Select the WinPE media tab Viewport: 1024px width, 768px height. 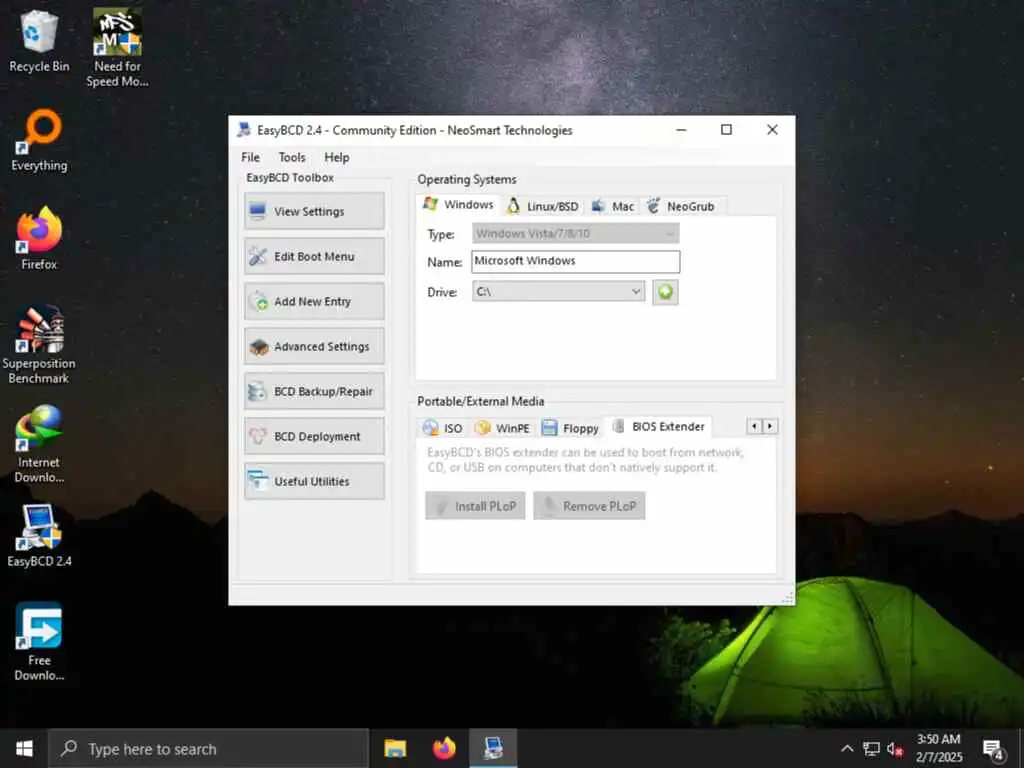pyautogui.click(x=502, y=428)
